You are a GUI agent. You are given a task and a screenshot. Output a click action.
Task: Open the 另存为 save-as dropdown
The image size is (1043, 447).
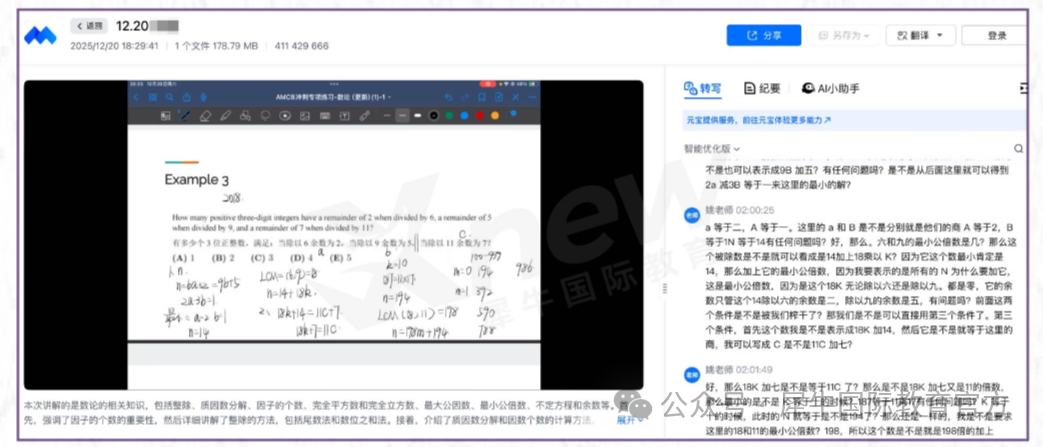click(x=843, y=35)
